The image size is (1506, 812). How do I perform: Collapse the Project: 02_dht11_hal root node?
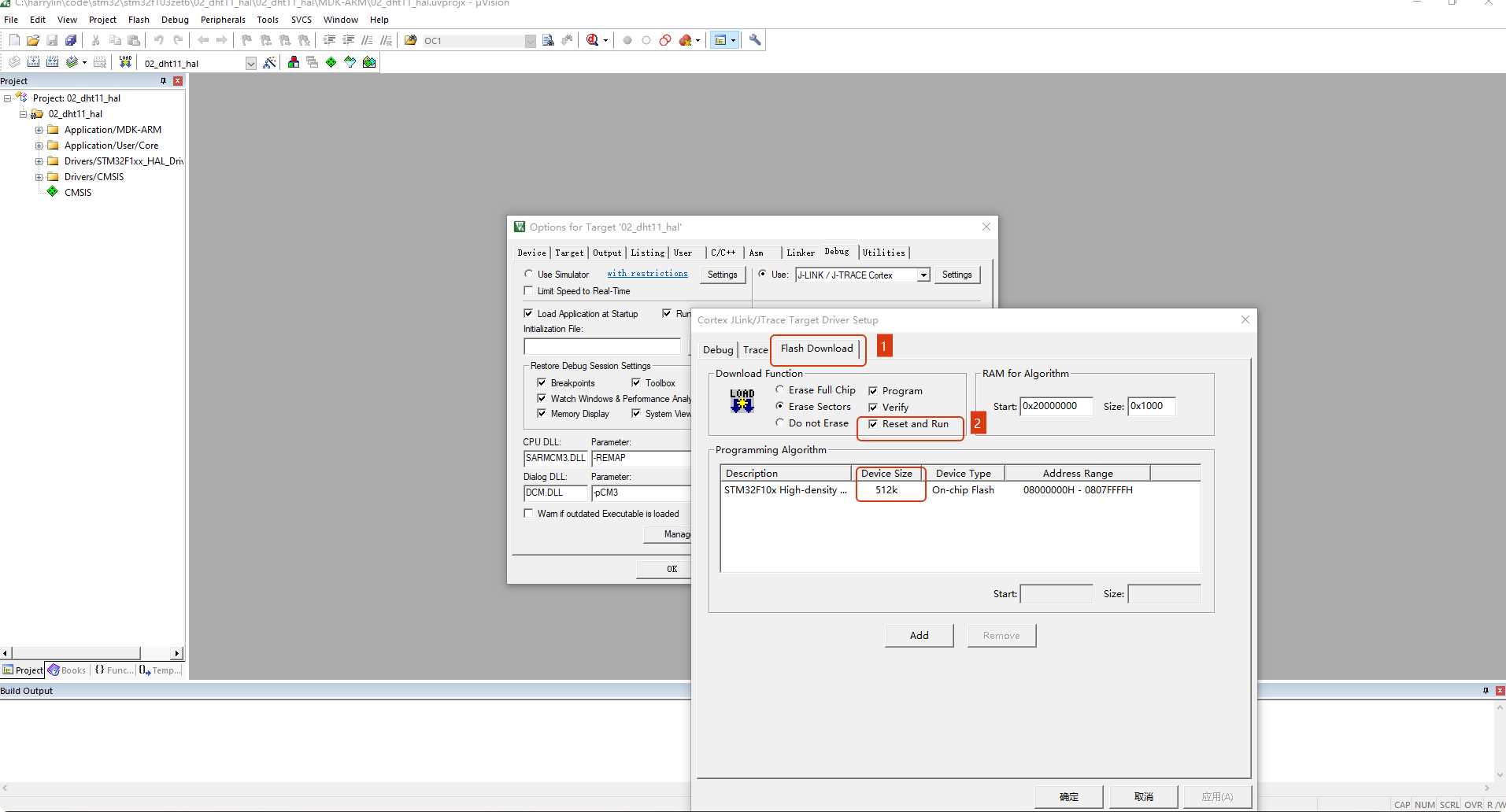(7, 98)
